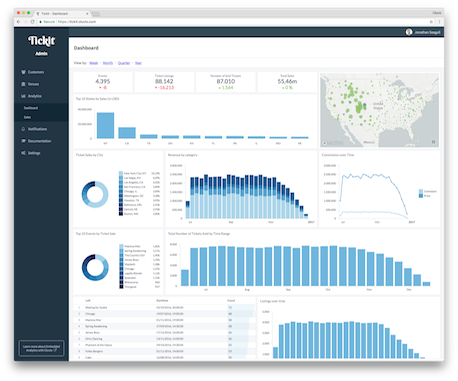This screenshot has height=381, width=458.
Task: View dashboard by Year
Action: (x=138, y=63)
